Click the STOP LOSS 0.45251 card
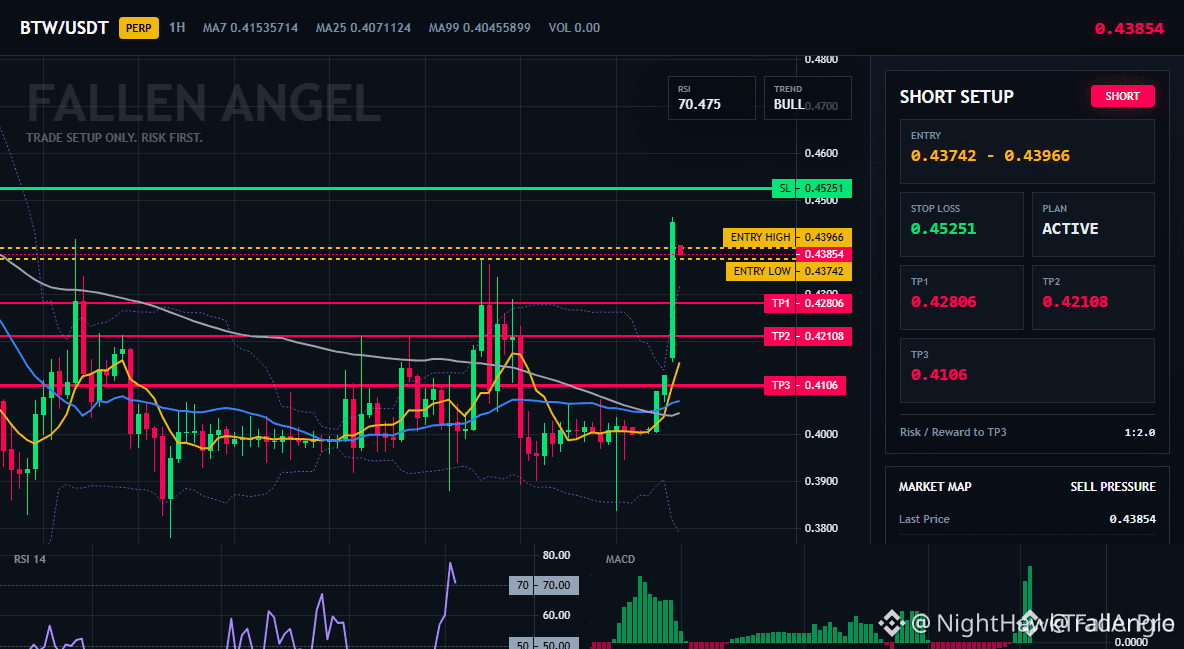The width and height of the screenshot is (1184, 649). 961,224
